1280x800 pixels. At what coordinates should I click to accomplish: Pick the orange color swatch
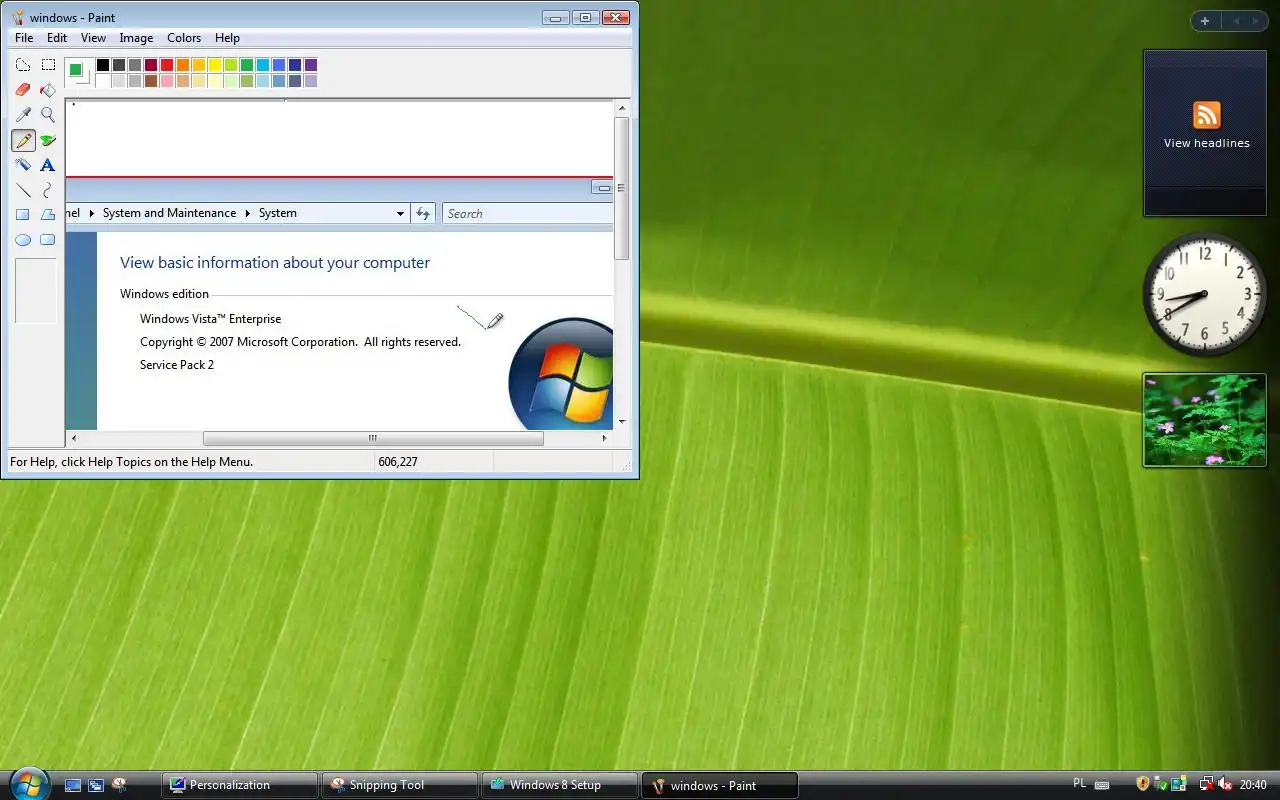(183, 65)
